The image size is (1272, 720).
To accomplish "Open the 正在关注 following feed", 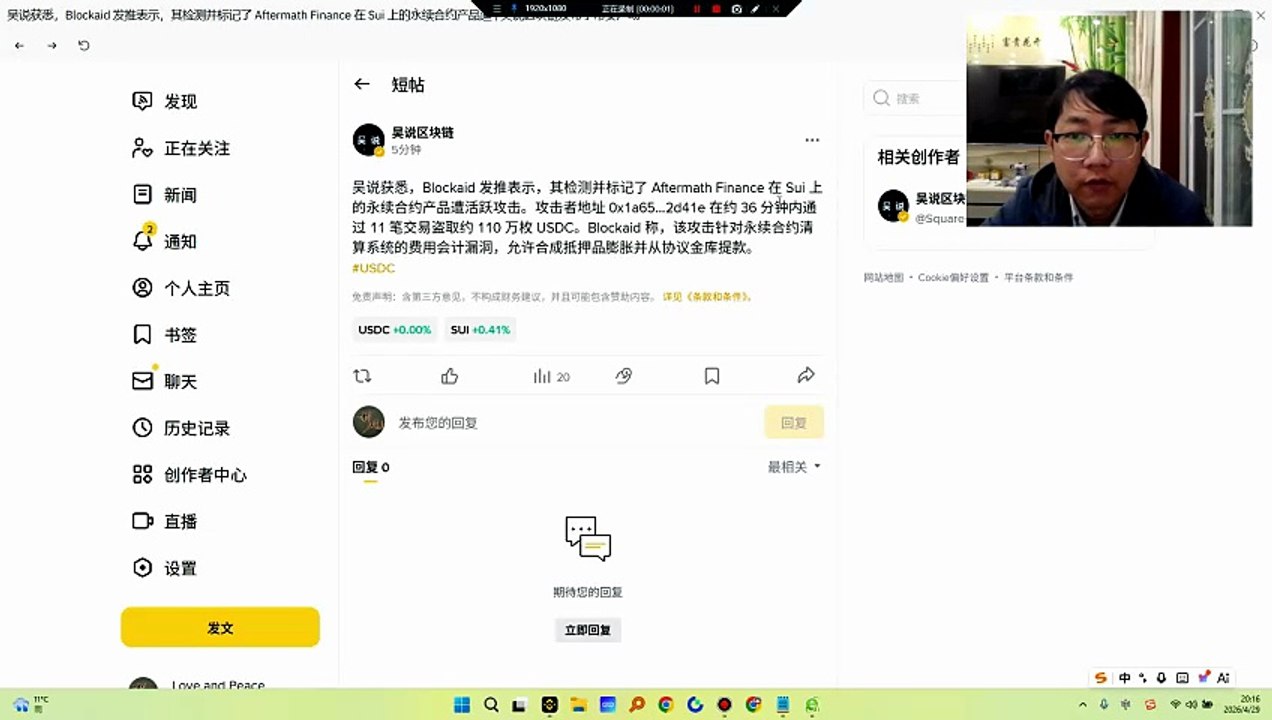I will [181, 148].
